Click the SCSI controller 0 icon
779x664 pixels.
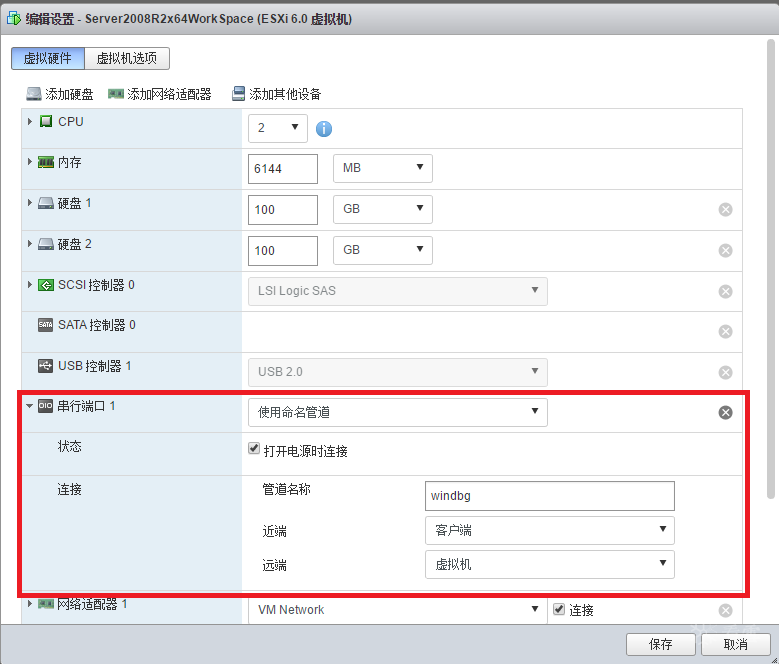46,285
